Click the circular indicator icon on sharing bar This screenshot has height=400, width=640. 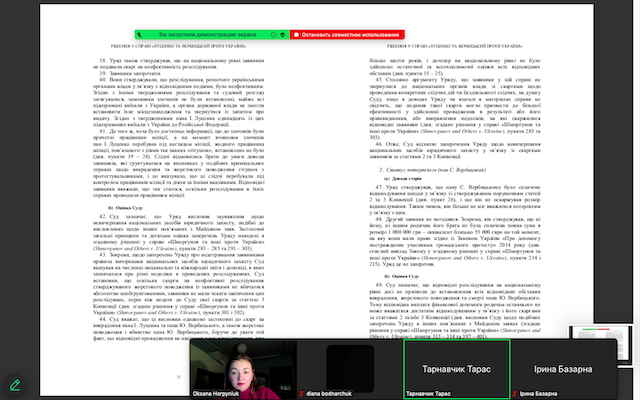pyautogui.click(x=274, y=35)
